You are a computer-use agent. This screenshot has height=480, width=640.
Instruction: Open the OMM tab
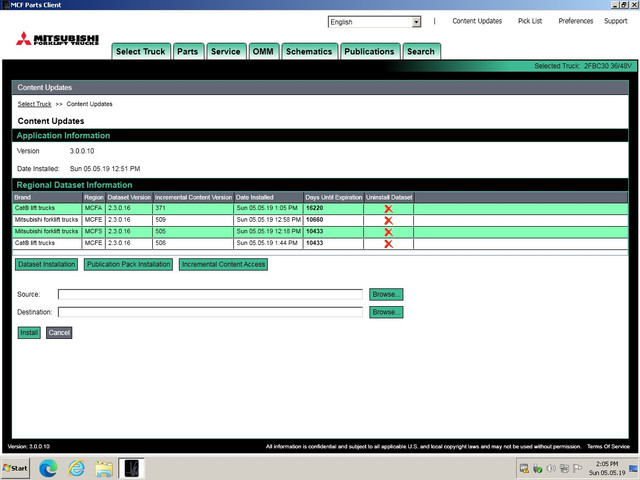tap(263, 51)
